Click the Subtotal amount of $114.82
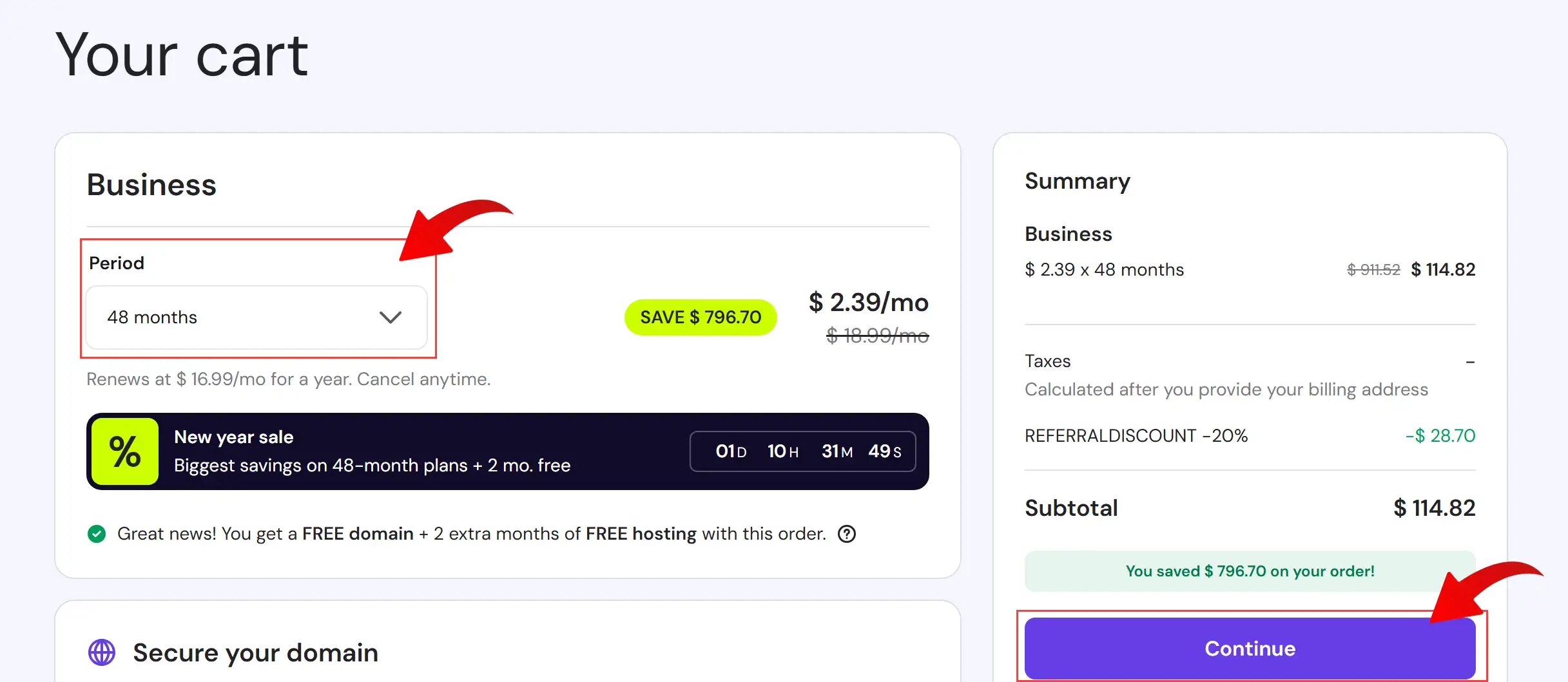The width and height of the screenshot is (1568, 682). coord(1435,508)
